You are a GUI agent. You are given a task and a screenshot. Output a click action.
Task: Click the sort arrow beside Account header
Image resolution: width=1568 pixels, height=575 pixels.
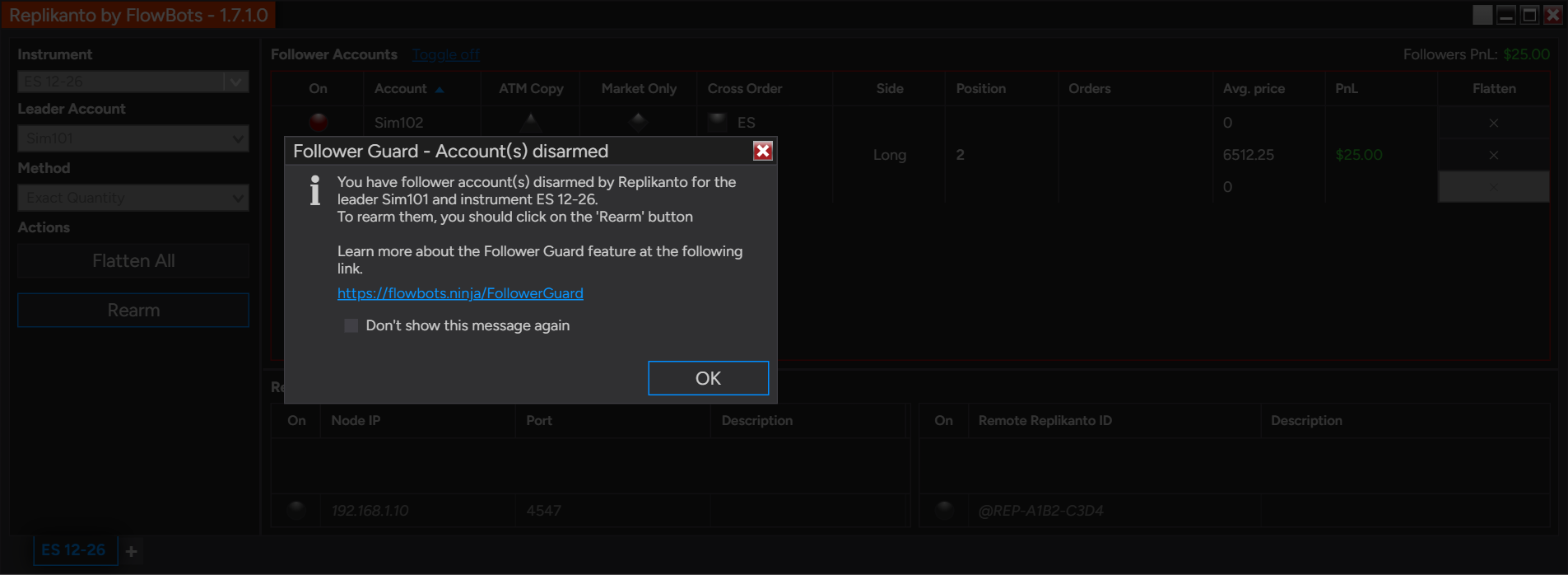point(440,89)
